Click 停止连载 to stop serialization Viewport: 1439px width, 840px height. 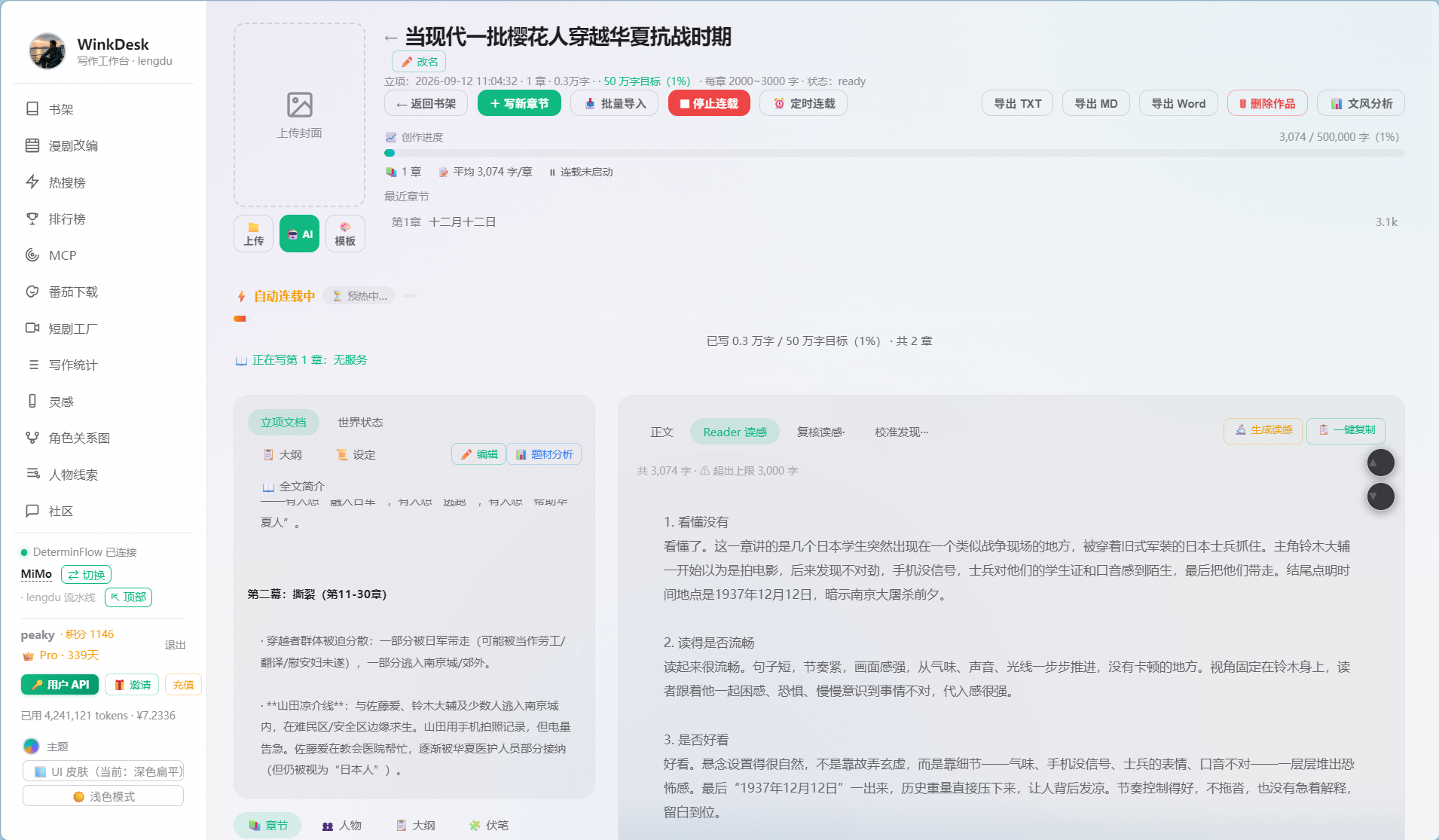click(709, 103)
